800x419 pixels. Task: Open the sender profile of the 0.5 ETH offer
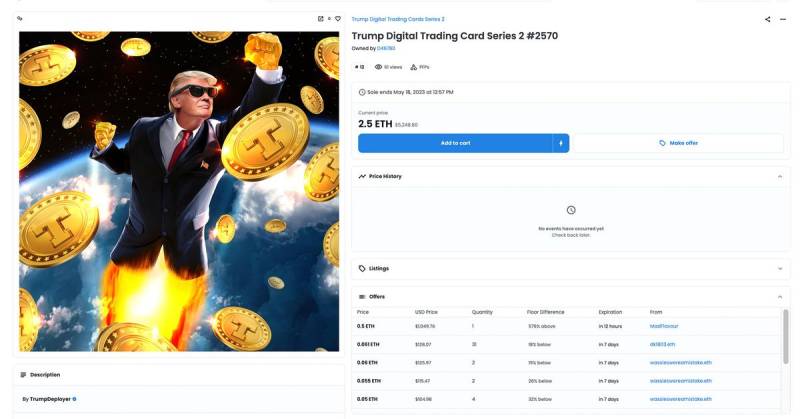coord(664,326)
